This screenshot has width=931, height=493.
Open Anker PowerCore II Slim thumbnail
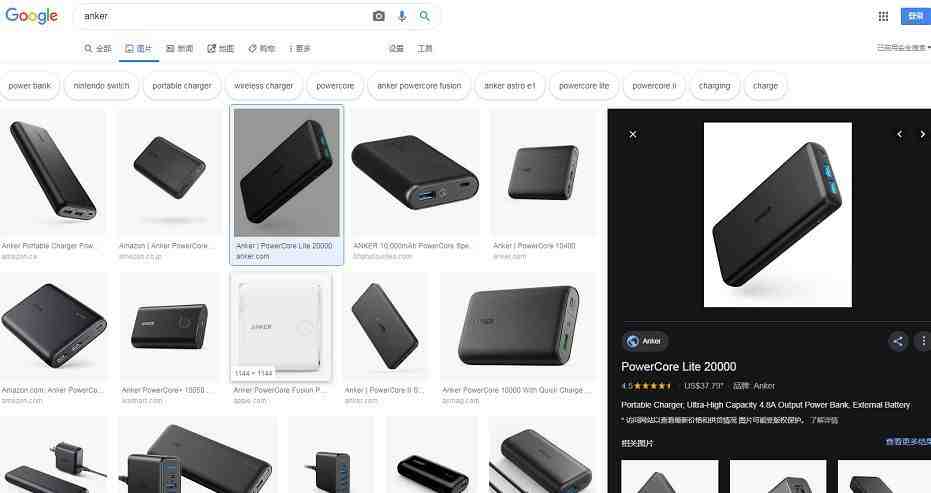[385, 326]
